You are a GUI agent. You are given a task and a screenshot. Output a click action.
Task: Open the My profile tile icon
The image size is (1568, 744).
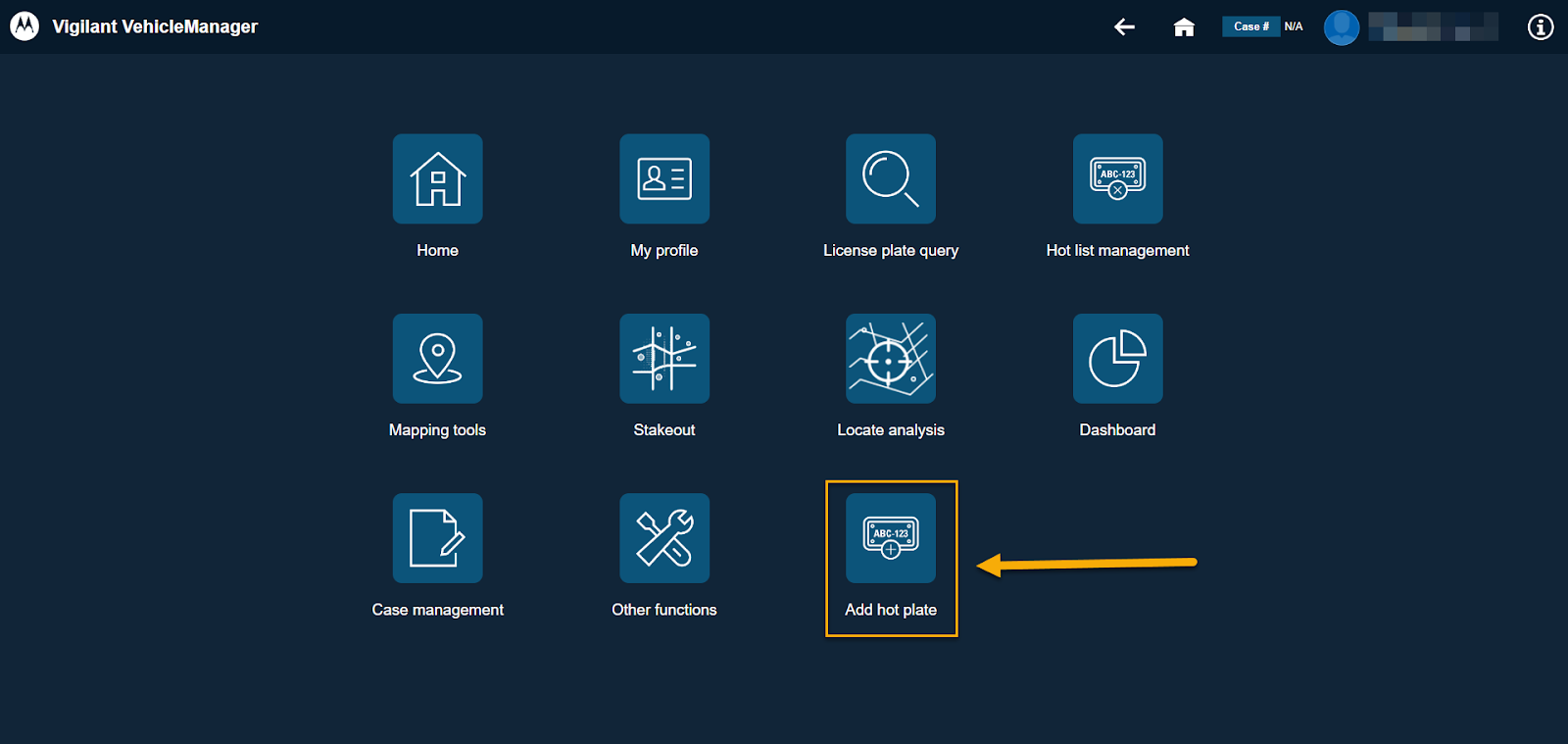pos(664,178)
